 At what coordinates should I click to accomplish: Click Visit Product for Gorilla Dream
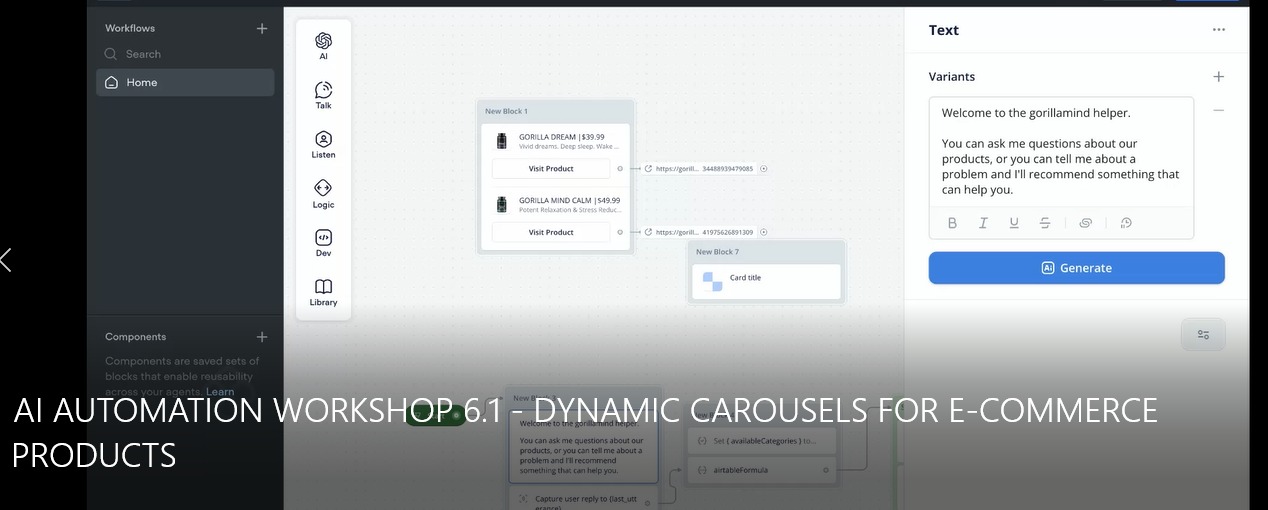(x=551, y=169)
